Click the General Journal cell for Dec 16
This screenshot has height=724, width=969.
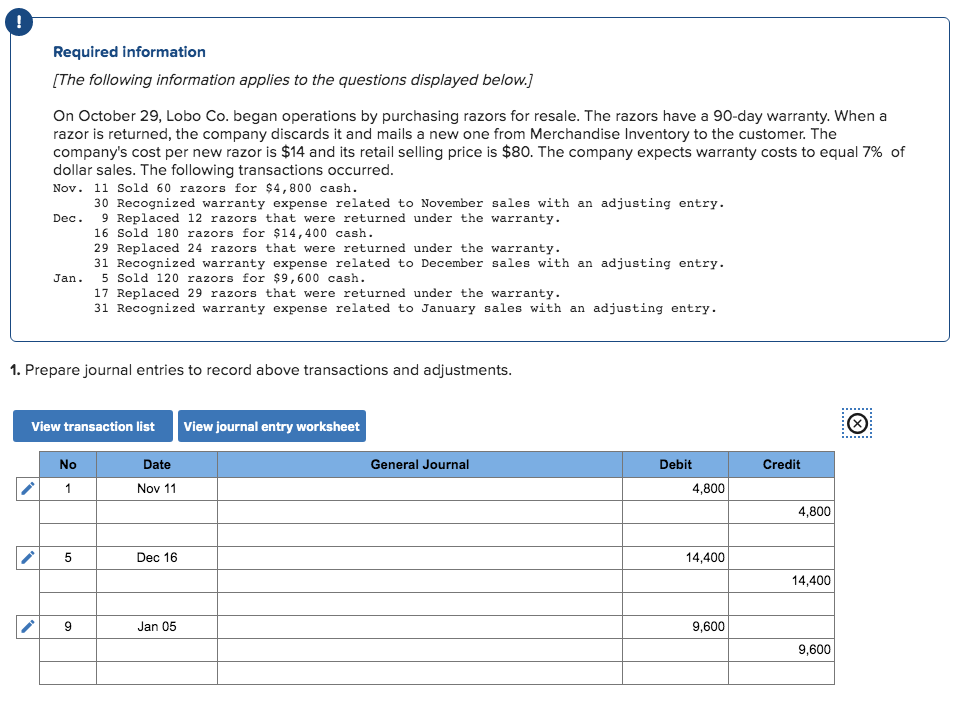click(x=419, y=557)
